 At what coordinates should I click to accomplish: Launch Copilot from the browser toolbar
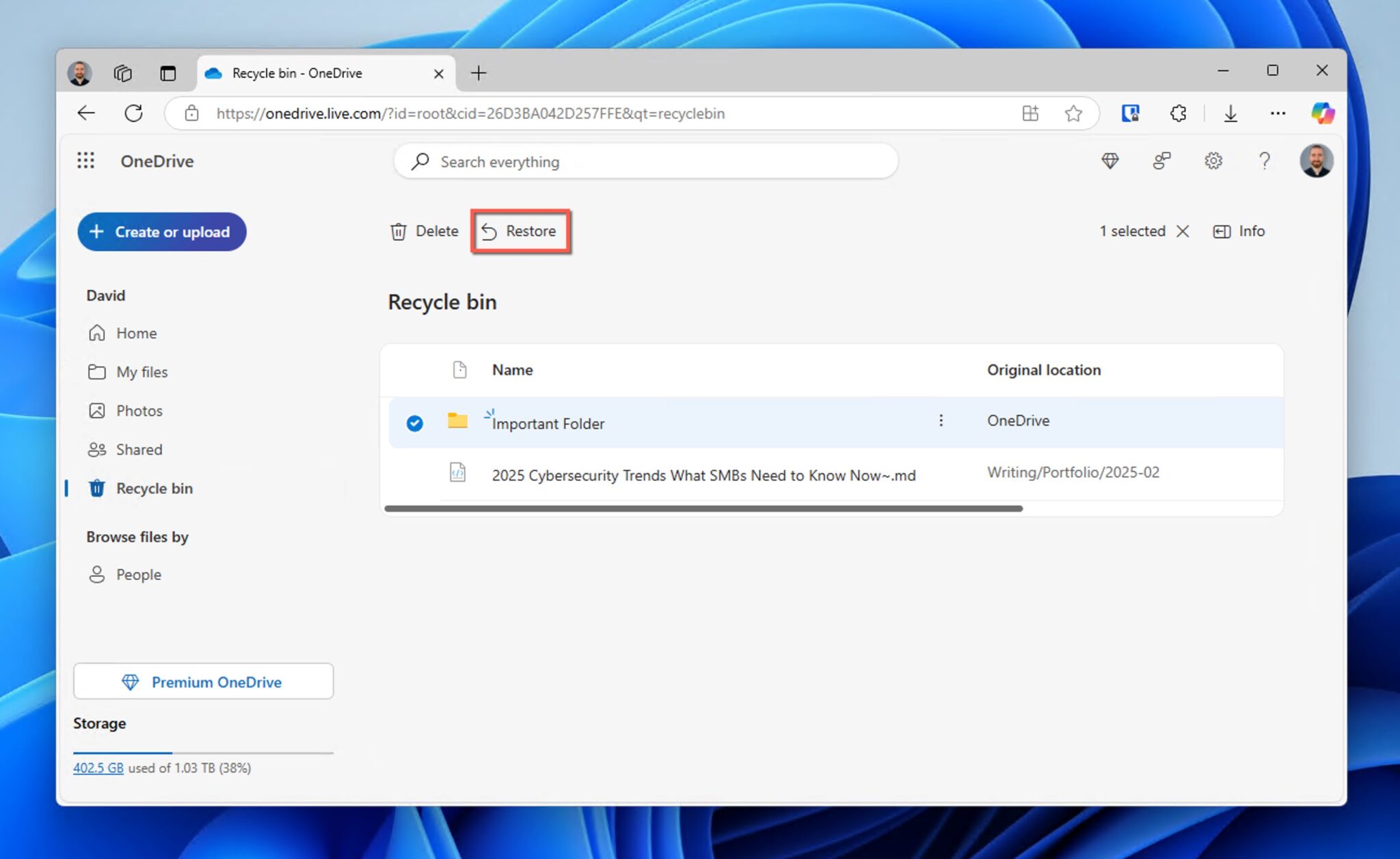coord(1323,113)
